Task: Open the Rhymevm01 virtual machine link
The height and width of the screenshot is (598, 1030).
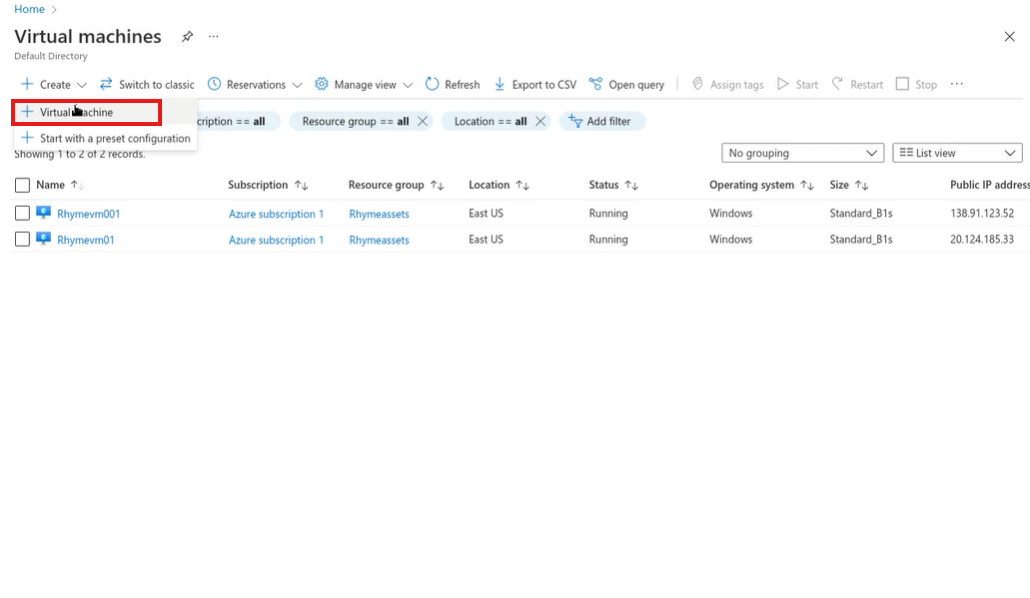Action: 86,240
